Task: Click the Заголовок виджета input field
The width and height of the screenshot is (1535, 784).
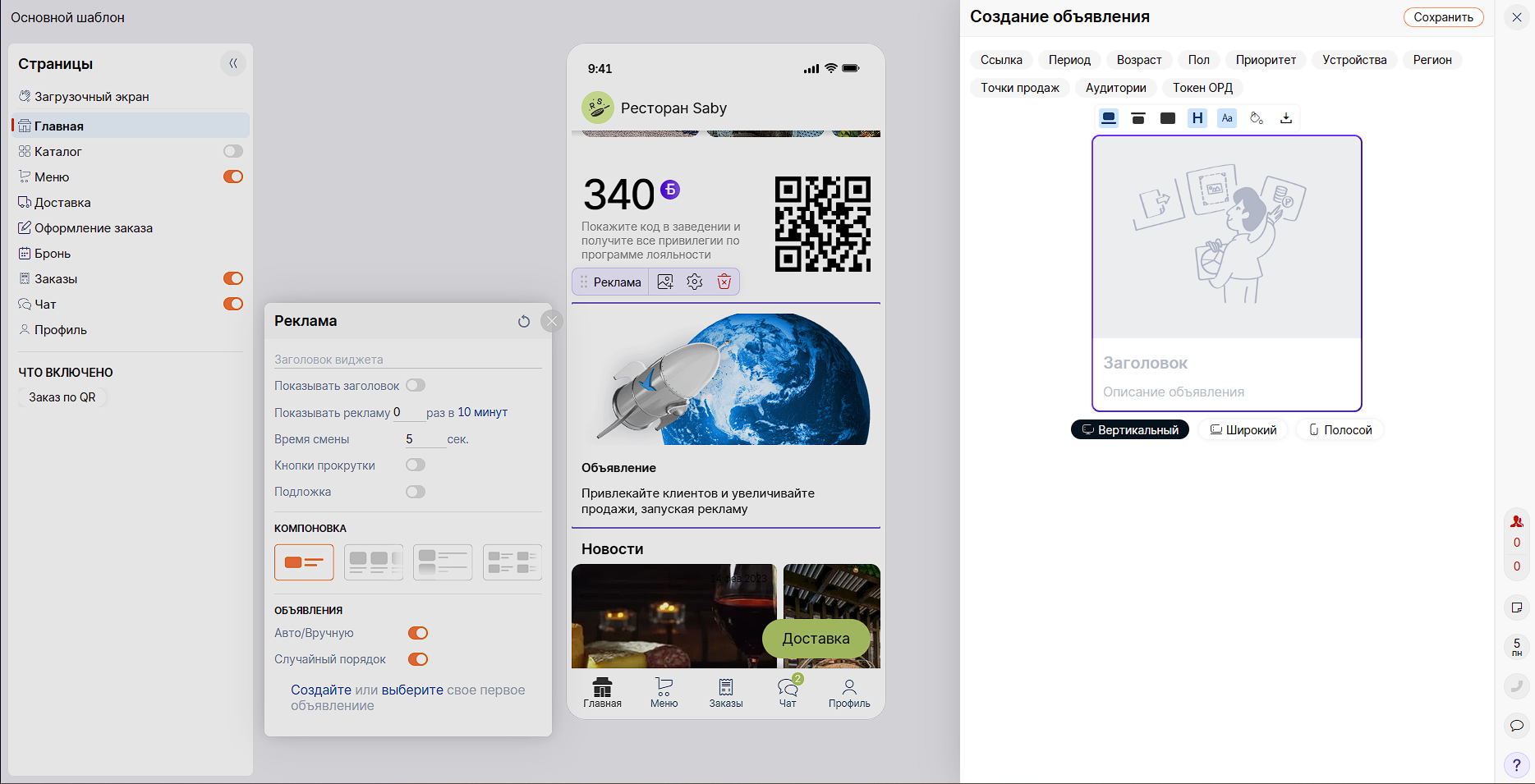Action: [407, 360]
